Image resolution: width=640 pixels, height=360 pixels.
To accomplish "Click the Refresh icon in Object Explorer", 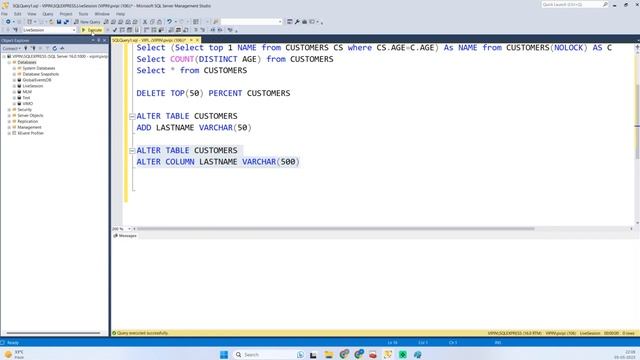I will [54, 48].
